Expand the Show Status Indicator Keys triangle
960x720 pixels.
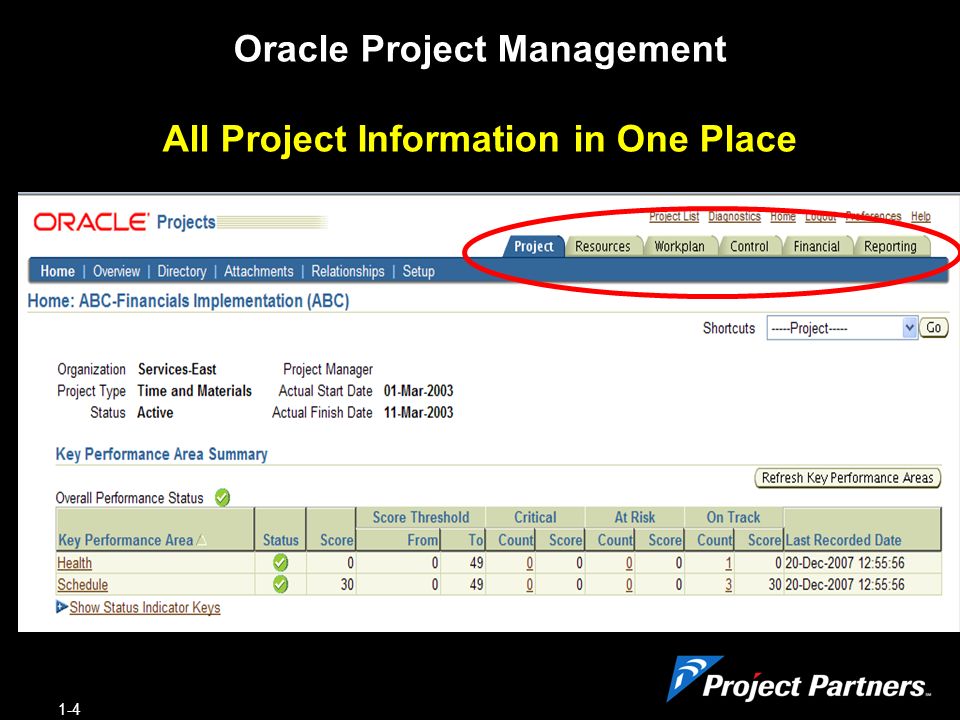61,607
